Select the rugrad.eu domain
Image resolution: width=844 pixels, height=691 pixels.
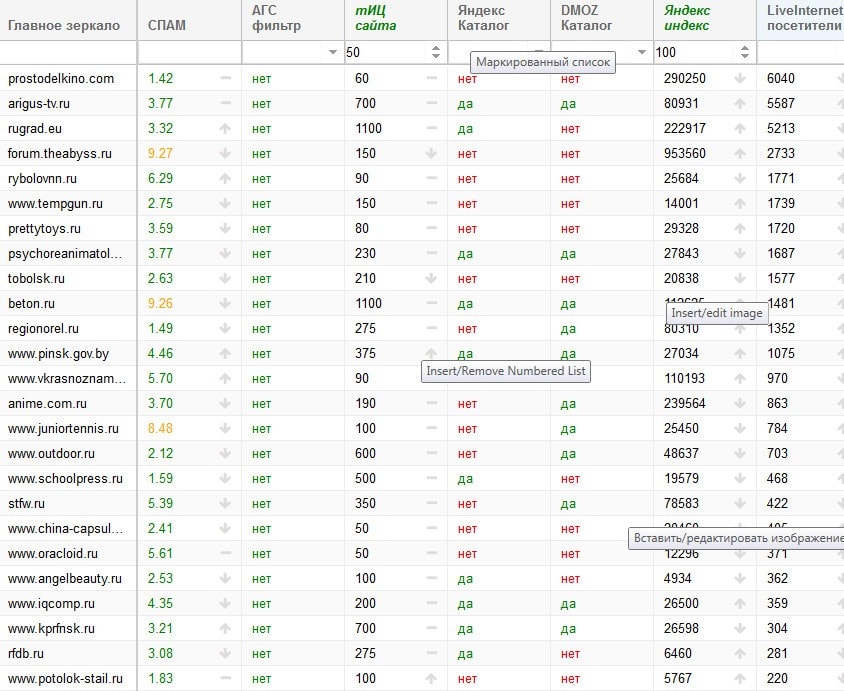coord(35,129)
